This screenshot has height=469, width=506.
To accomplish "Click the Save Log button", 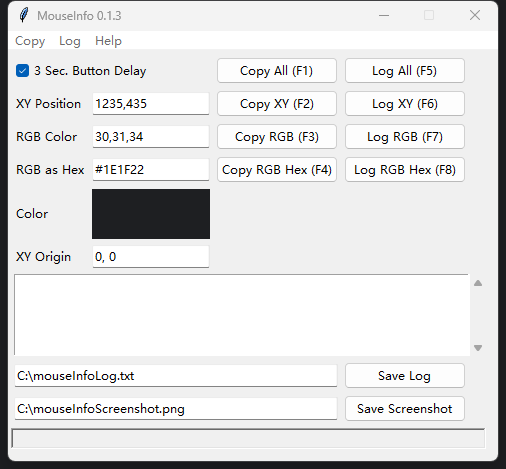I will [x=405, y=376].
